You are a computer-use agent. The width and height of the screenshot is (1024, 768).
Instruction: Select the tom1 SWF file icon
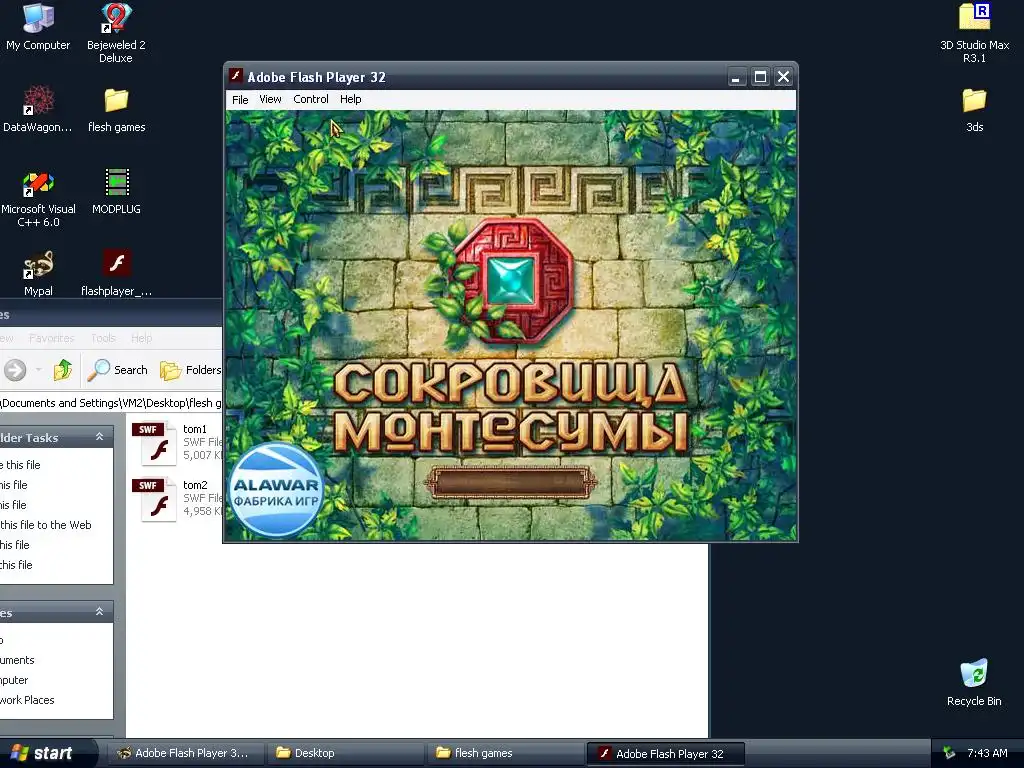click(x=155, y=443)
